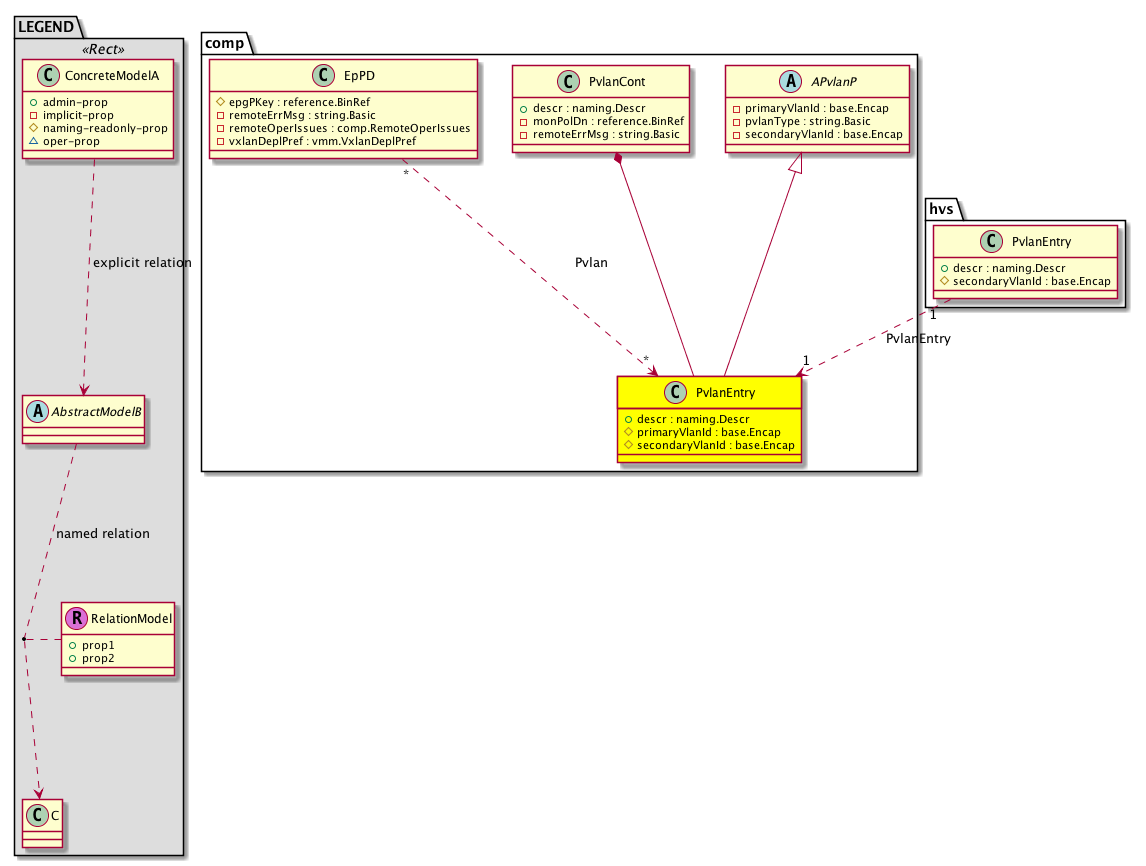Screen dimensions: 1146x866
Task: Select the comp package tab
Action: (x=225, y=41)
